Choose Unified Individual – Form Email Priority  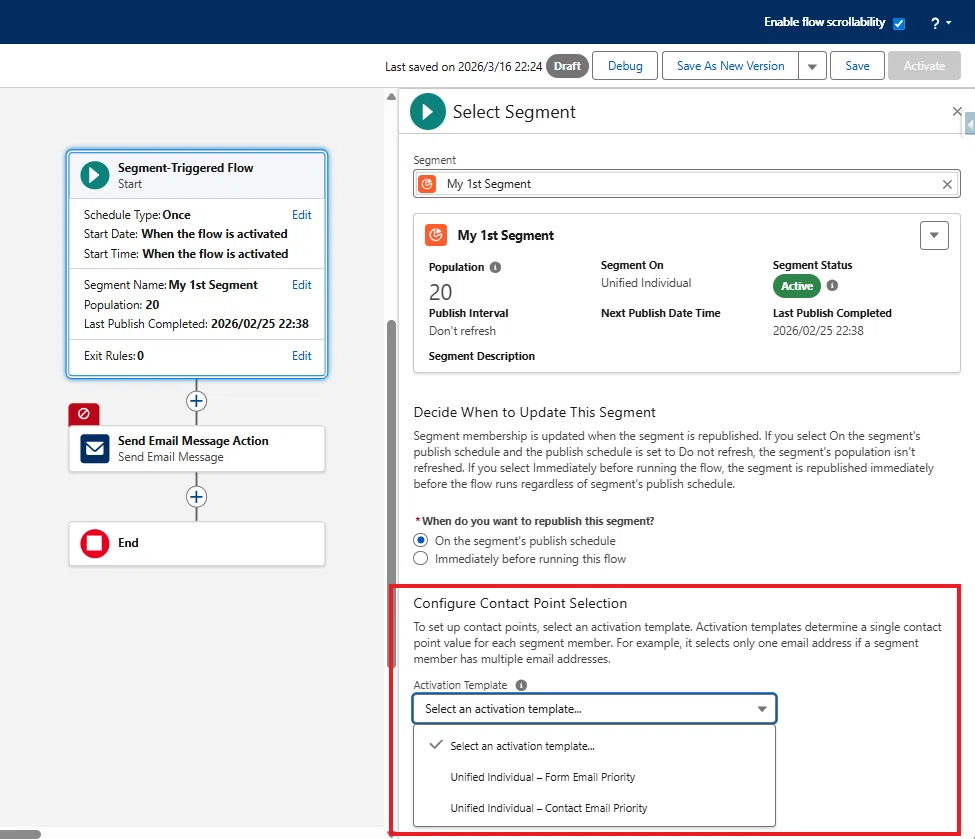pos(594,777)
